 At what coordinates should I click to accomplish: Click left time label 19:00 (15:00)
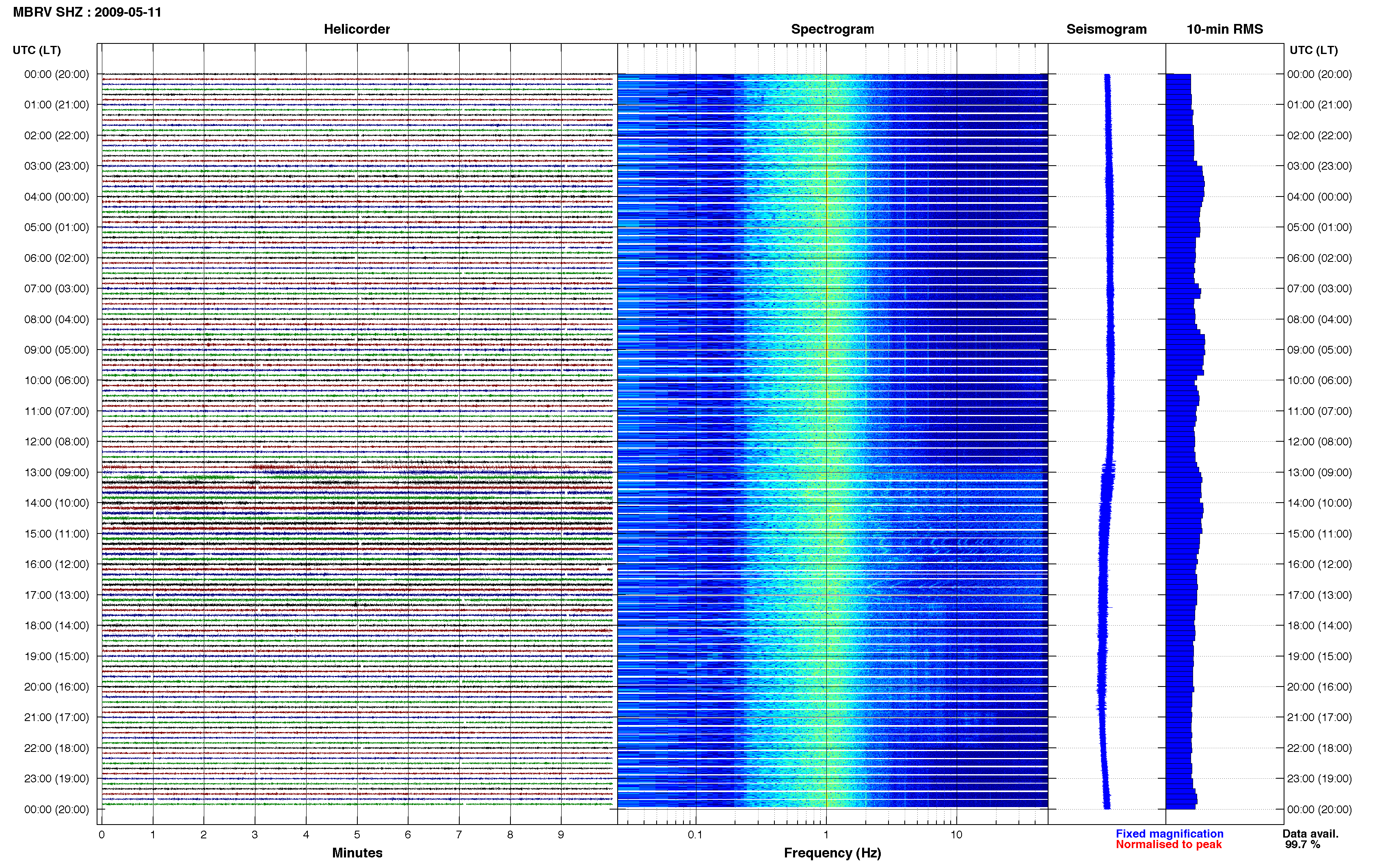tap(56, 656)
